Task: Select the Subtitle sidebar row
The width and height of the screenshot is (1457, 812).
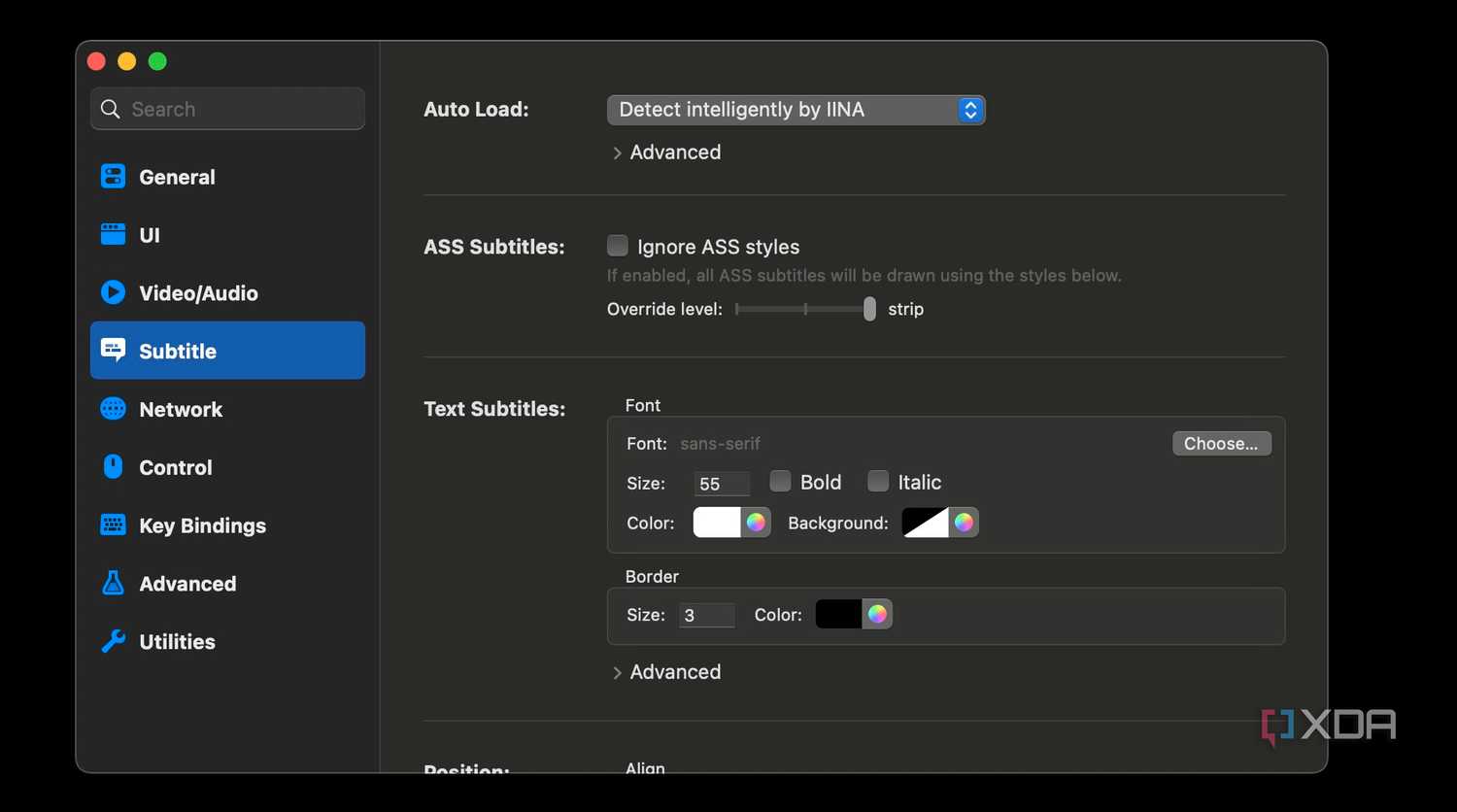Action: [227, 351]
